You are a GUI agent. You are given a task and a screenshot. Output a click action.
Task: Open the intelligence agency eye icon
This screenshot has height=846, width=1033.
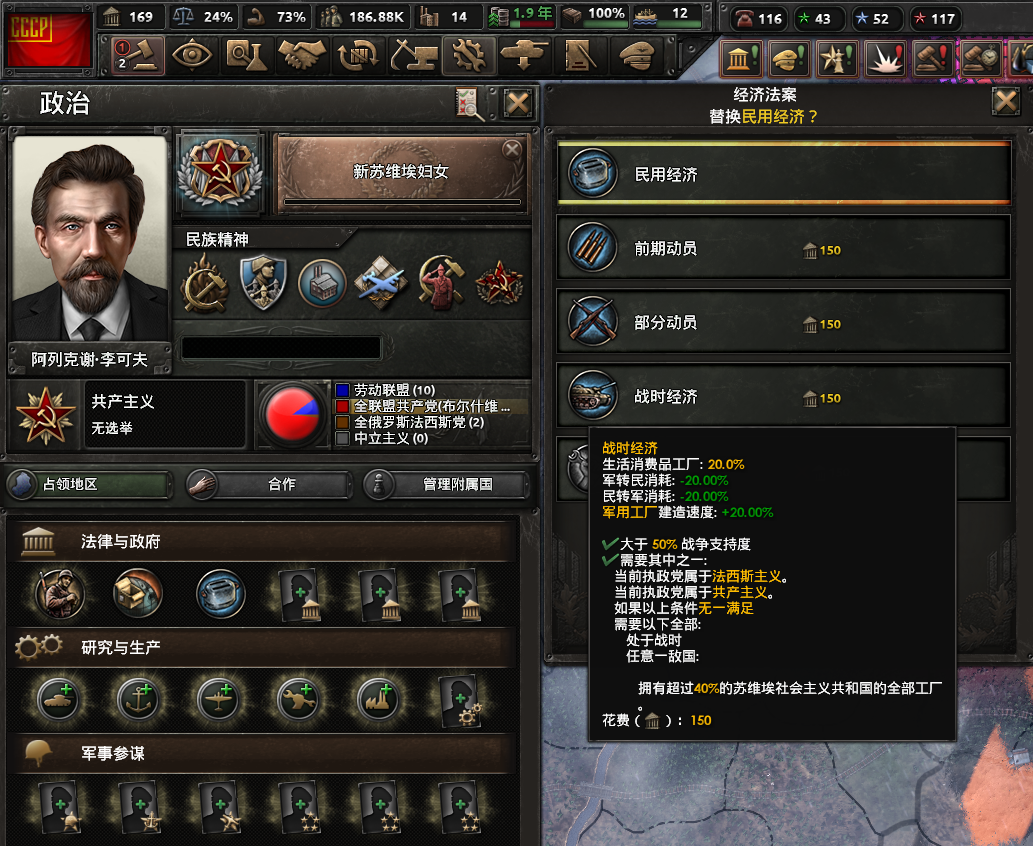192,55
